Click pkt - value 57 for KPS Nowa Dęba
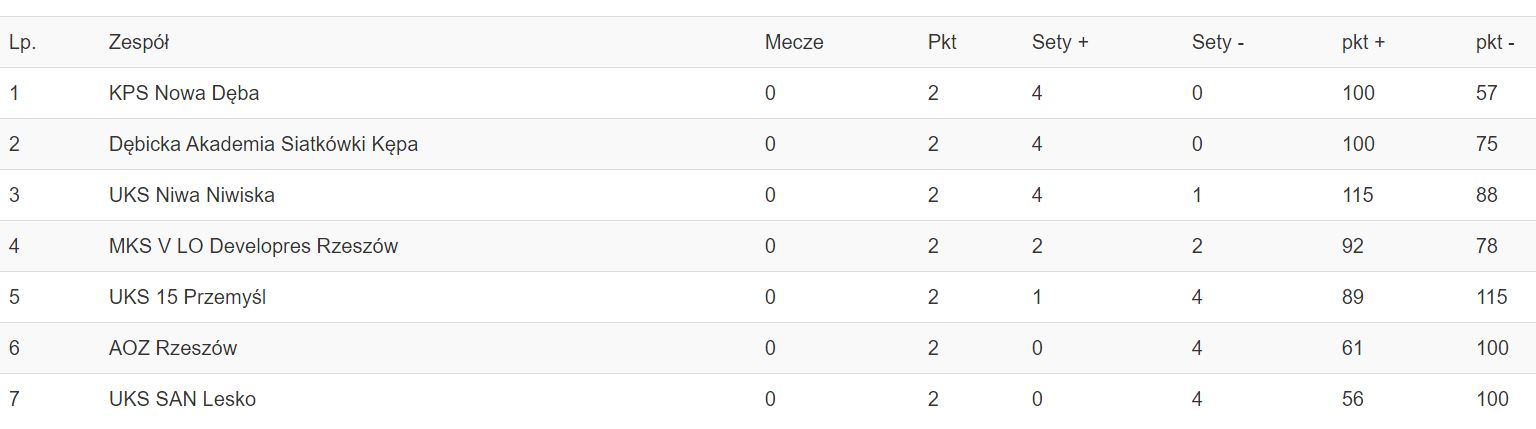This screenshot has height=429, width=1536. [1486, 93]
